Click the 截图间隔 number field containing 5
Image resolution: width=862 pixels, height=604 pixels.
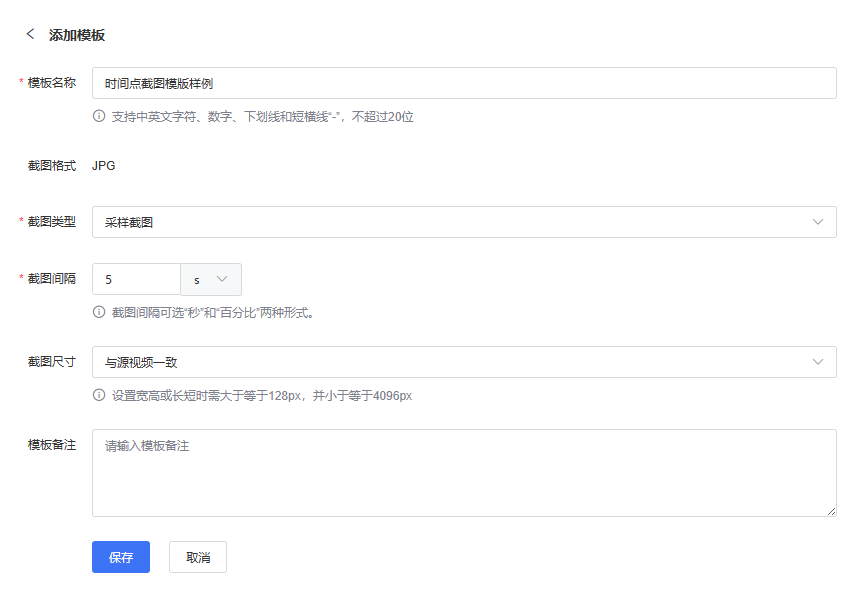point(136,279)
